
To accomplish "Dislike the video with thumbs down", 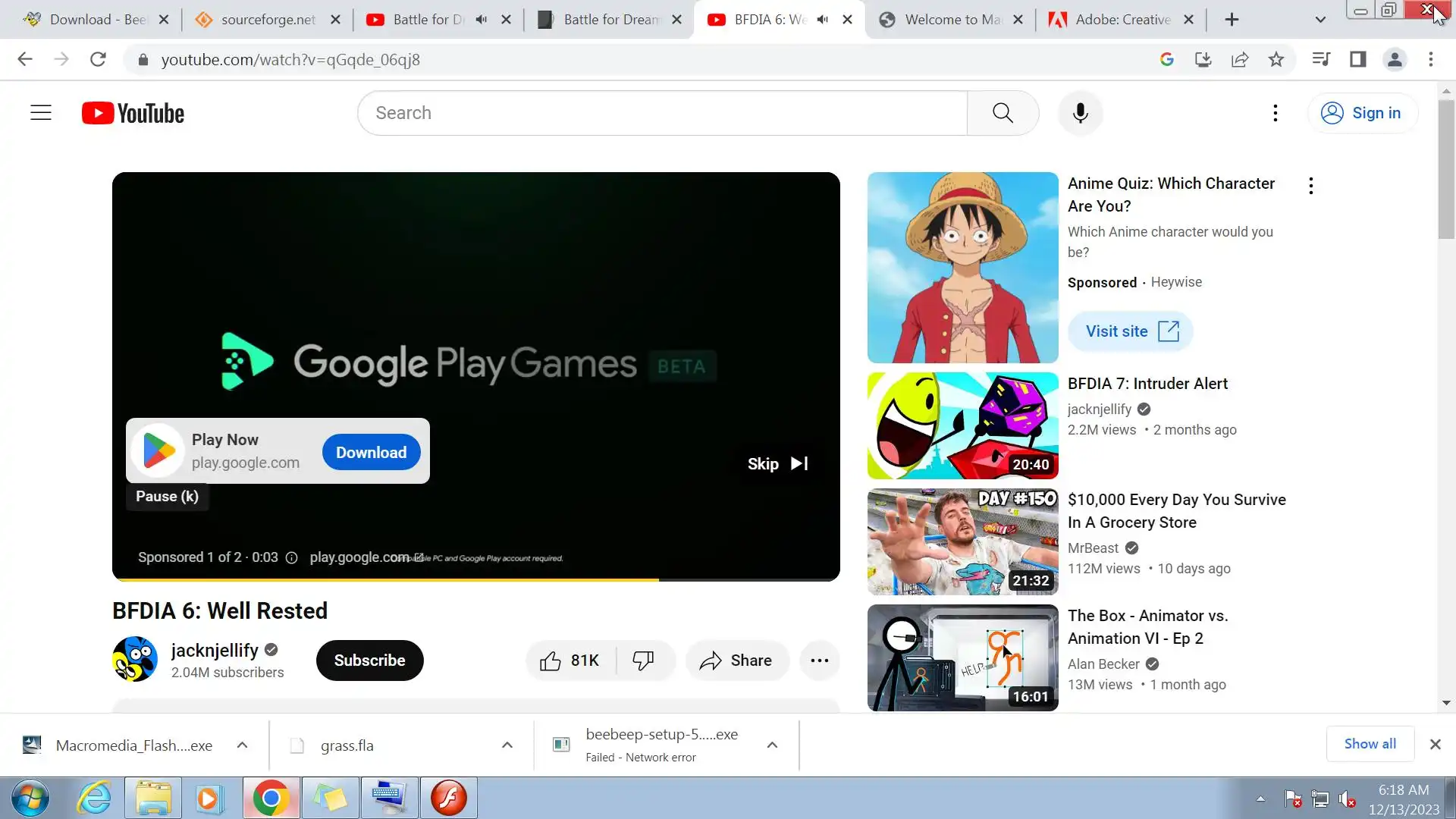I will point(643,661).
